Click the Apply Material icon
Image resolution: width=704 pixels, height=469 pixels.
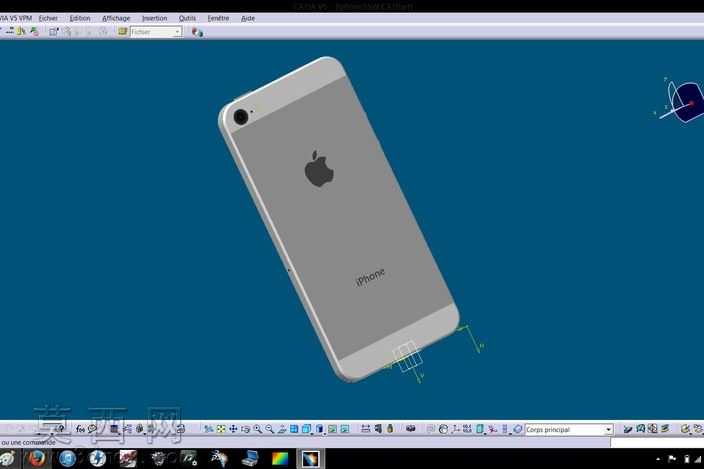410,429
